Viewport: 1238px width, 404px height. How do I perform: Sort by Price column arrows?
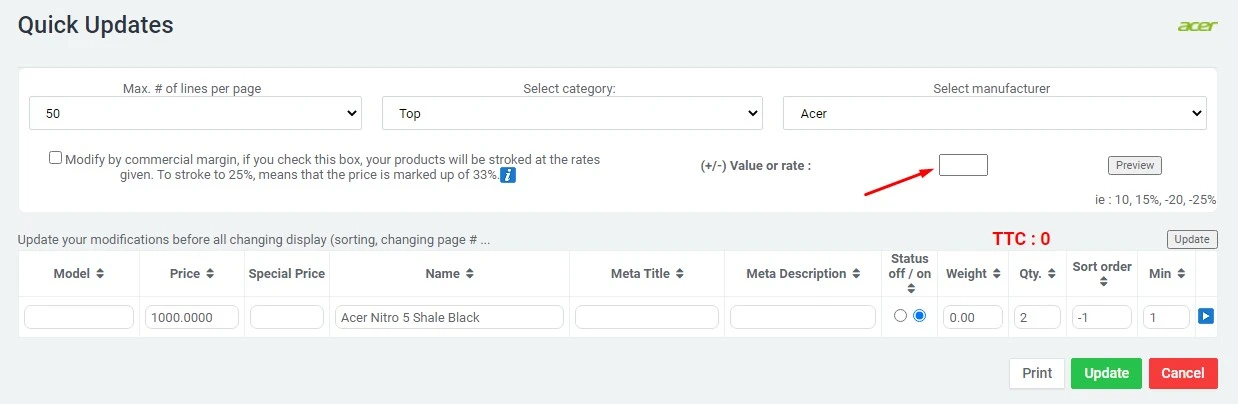coord(208,274)
